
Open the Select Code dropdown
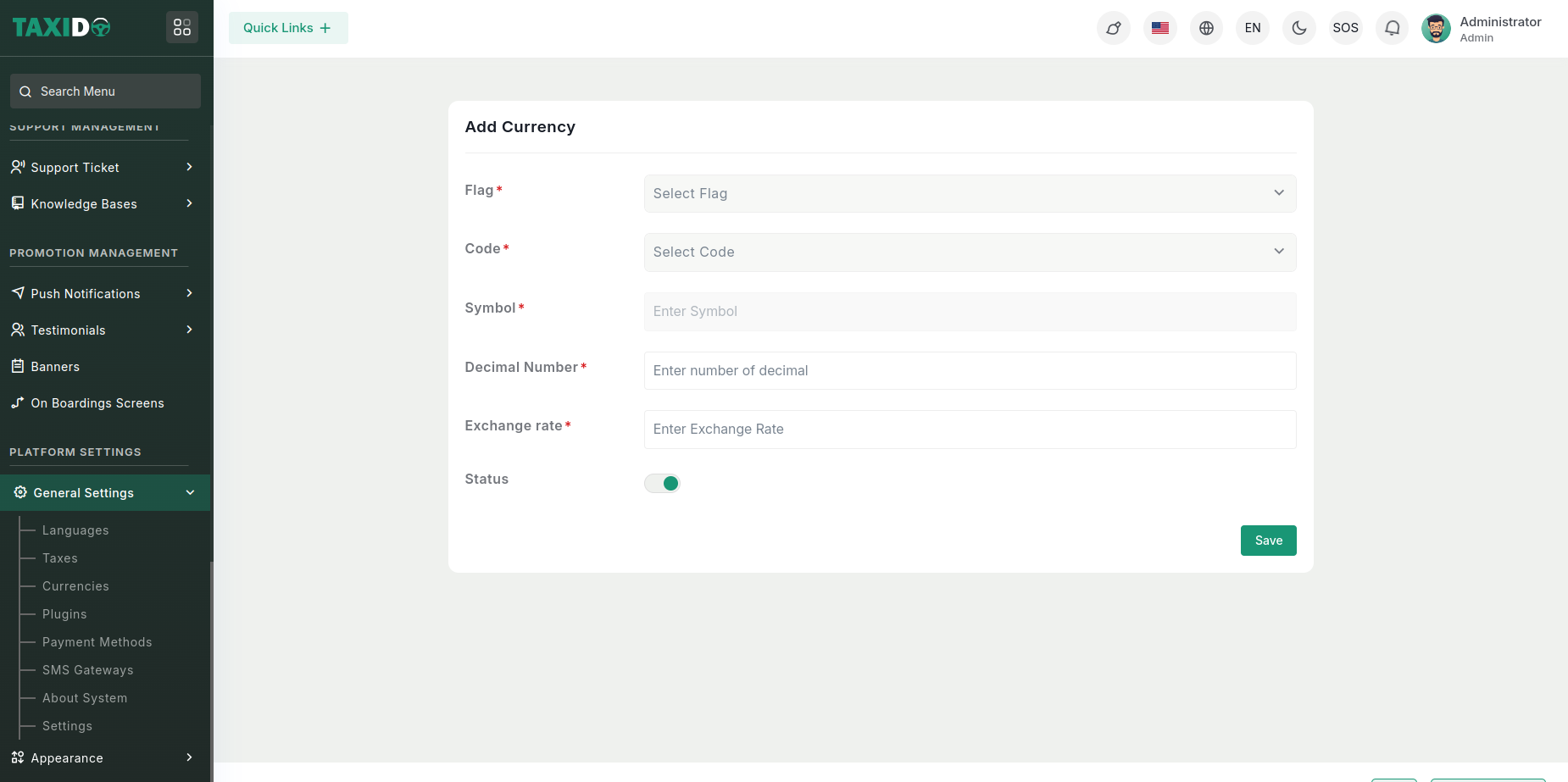[970, 252]
